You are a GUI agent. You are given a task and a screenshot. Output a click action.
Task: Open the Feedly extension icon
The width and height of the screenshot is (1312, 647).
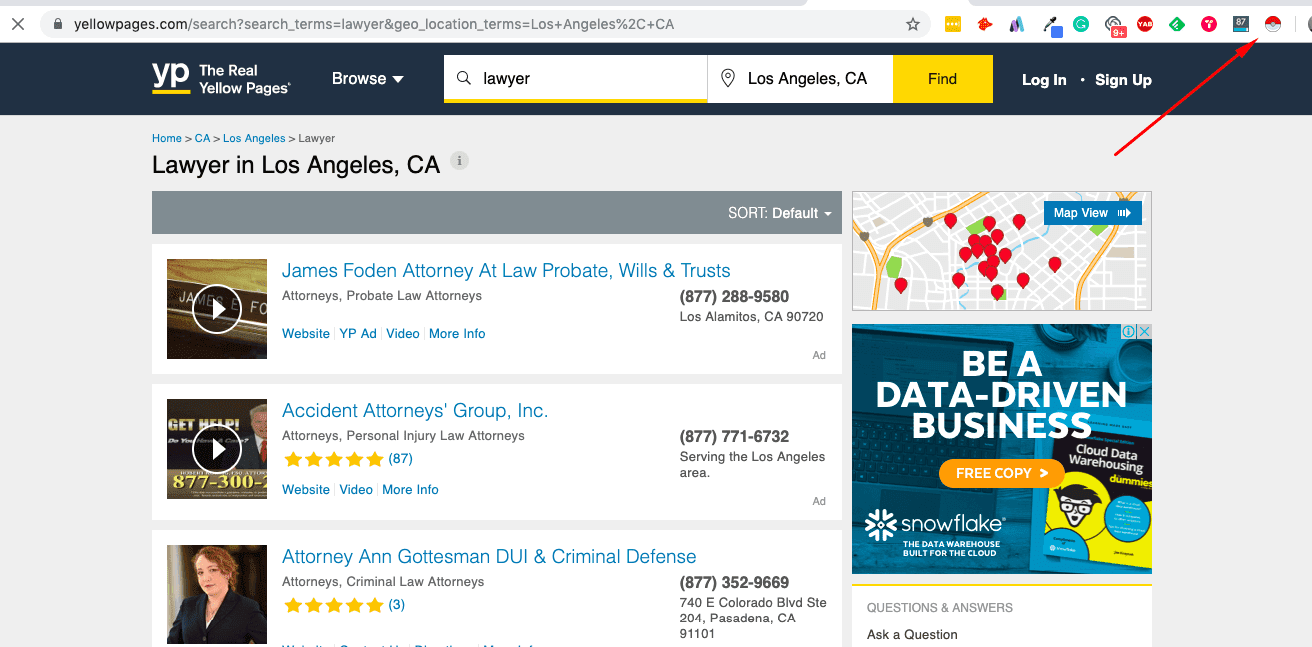pos(1176,23)
